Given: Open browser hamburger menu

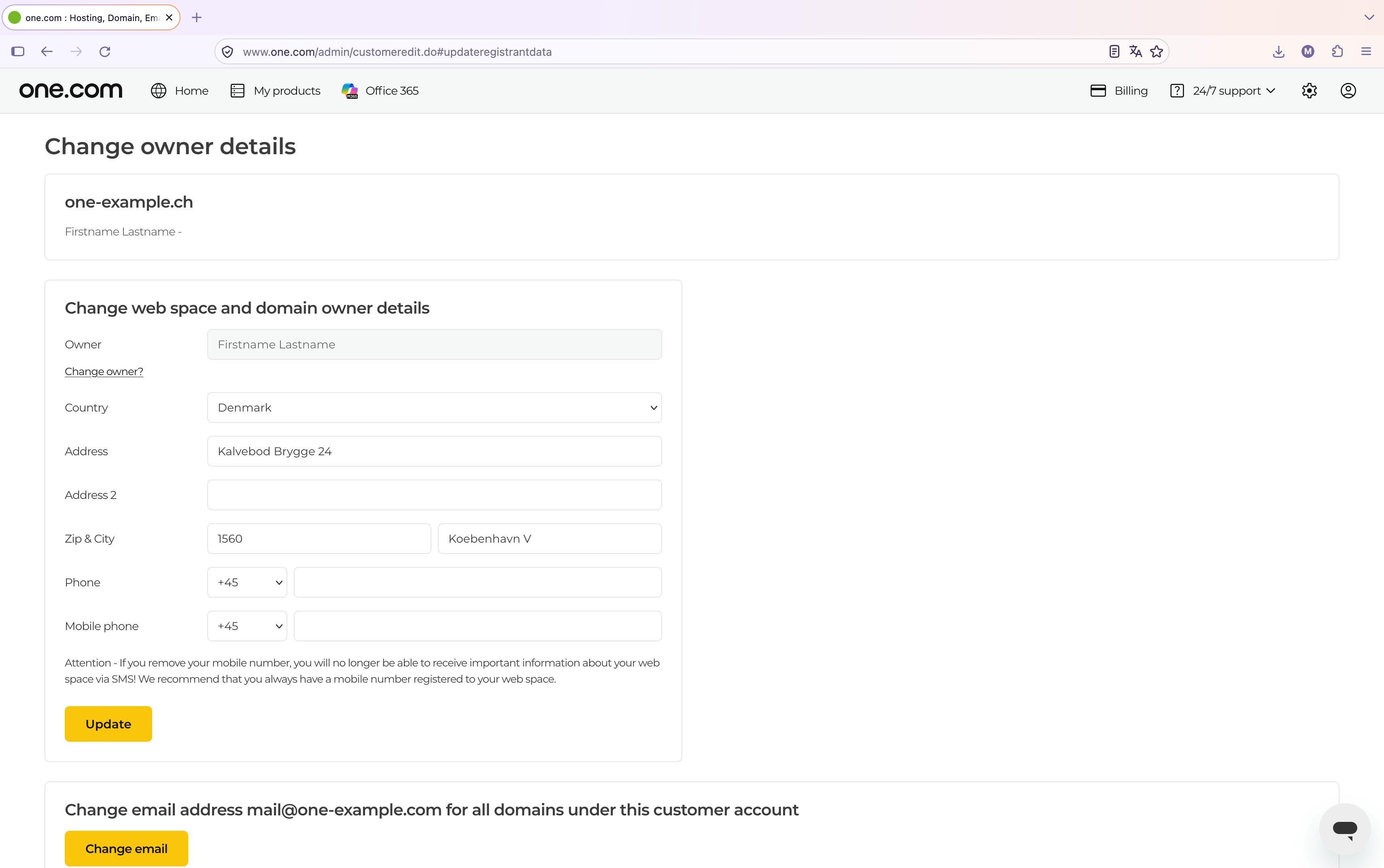Looking at the screenshot, I should tap(1366, 52).
